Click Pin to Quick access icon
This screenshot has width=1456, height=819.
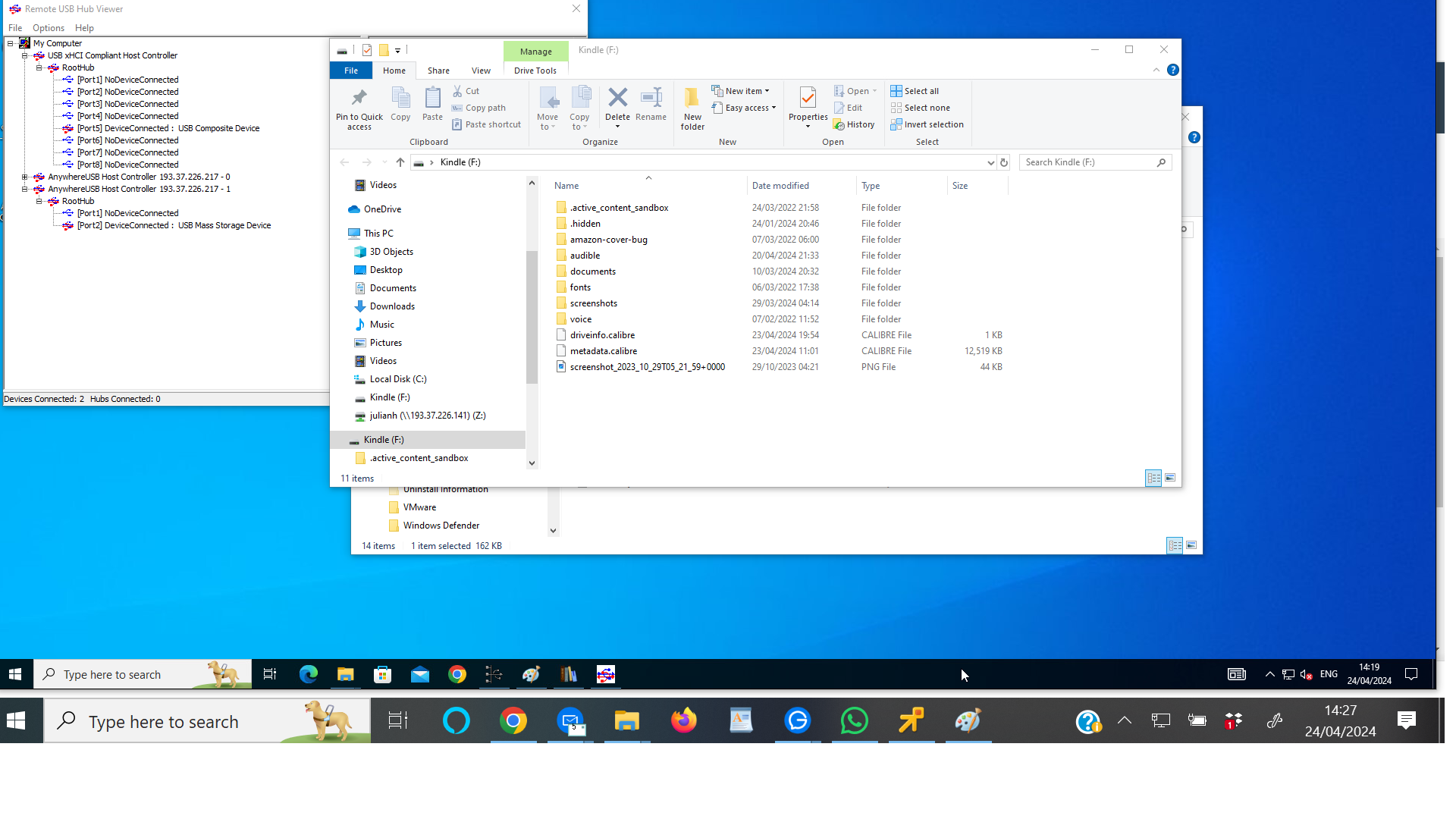359,108
